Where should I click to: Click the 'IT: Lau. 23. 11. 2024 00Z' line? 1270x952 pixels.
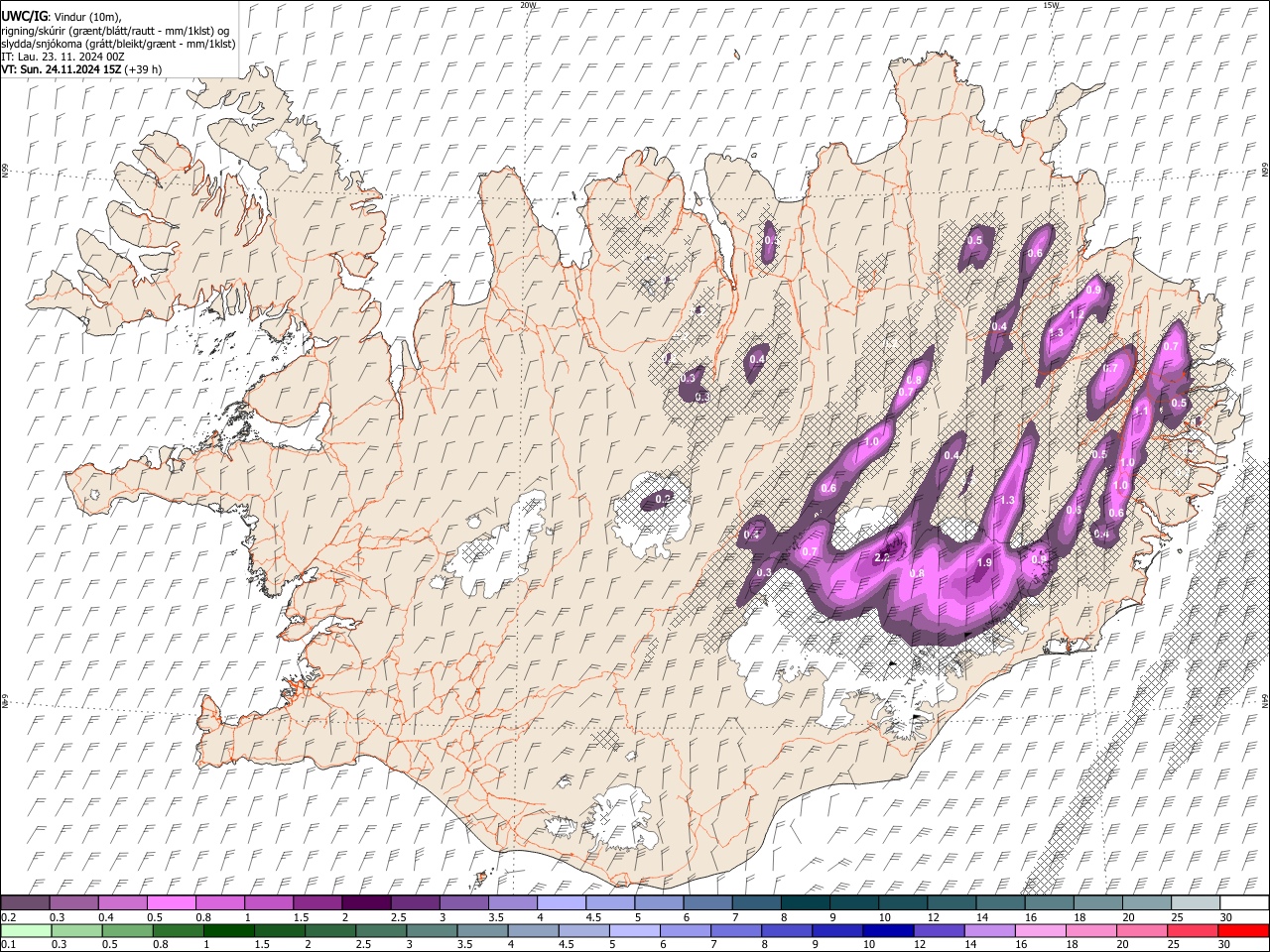coord(63,57)
